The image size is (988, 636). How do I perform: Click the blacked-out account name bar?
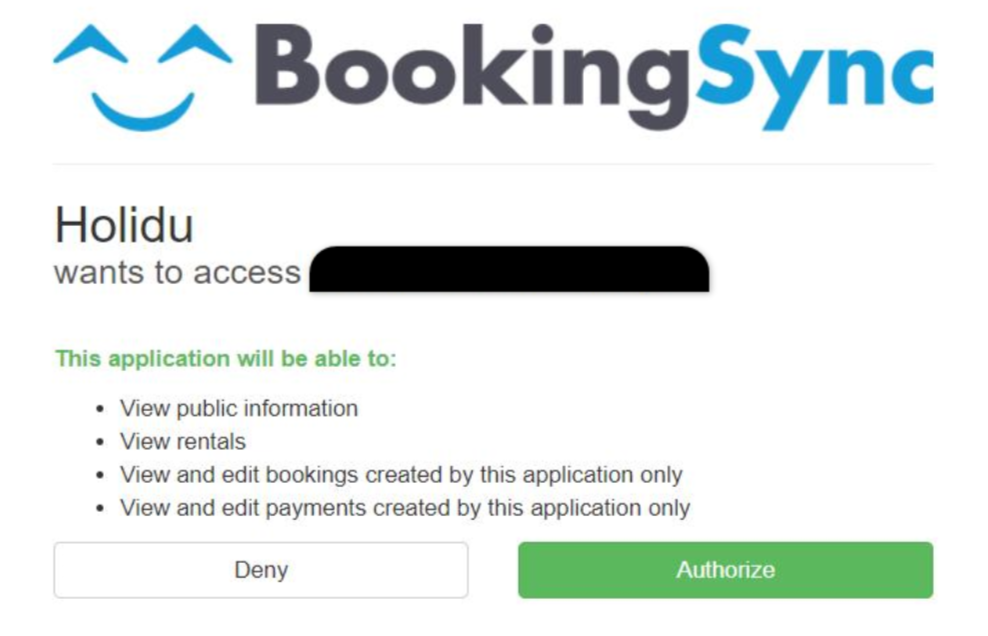pyautogui.click(x=509, y=269)
